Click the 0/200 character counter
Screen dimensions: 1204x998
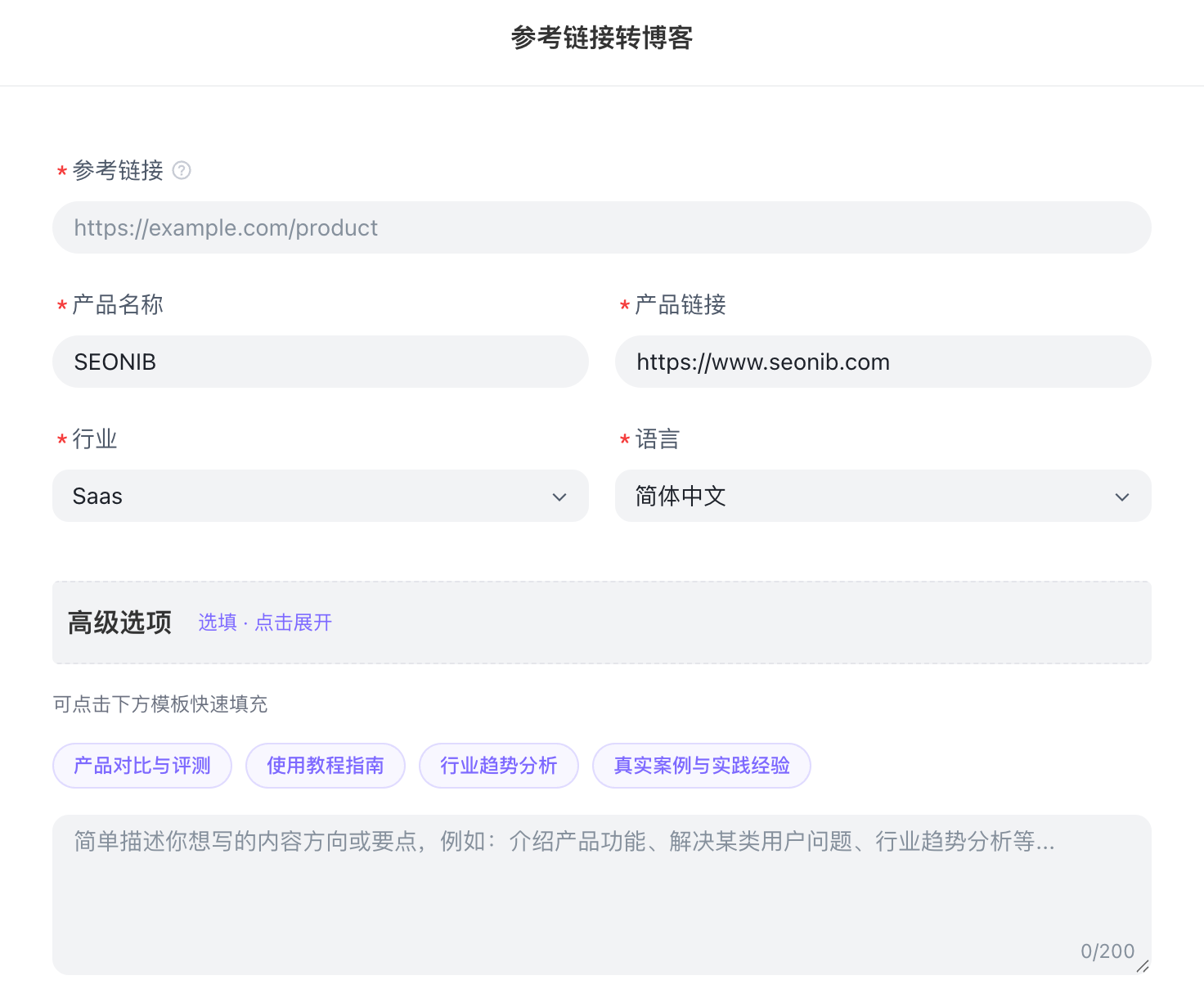1107,951
